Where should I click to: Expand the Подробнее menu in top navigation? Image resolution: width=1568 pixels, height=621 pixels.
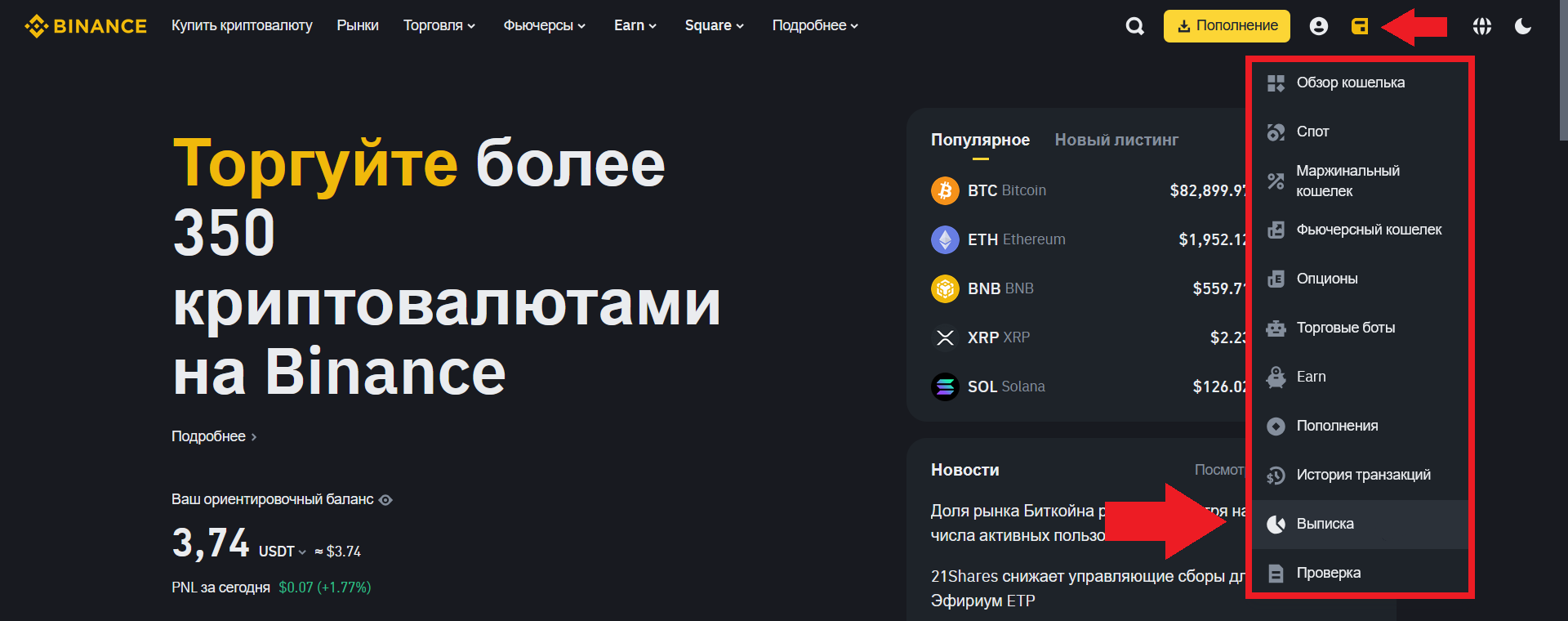pos(815,25)
